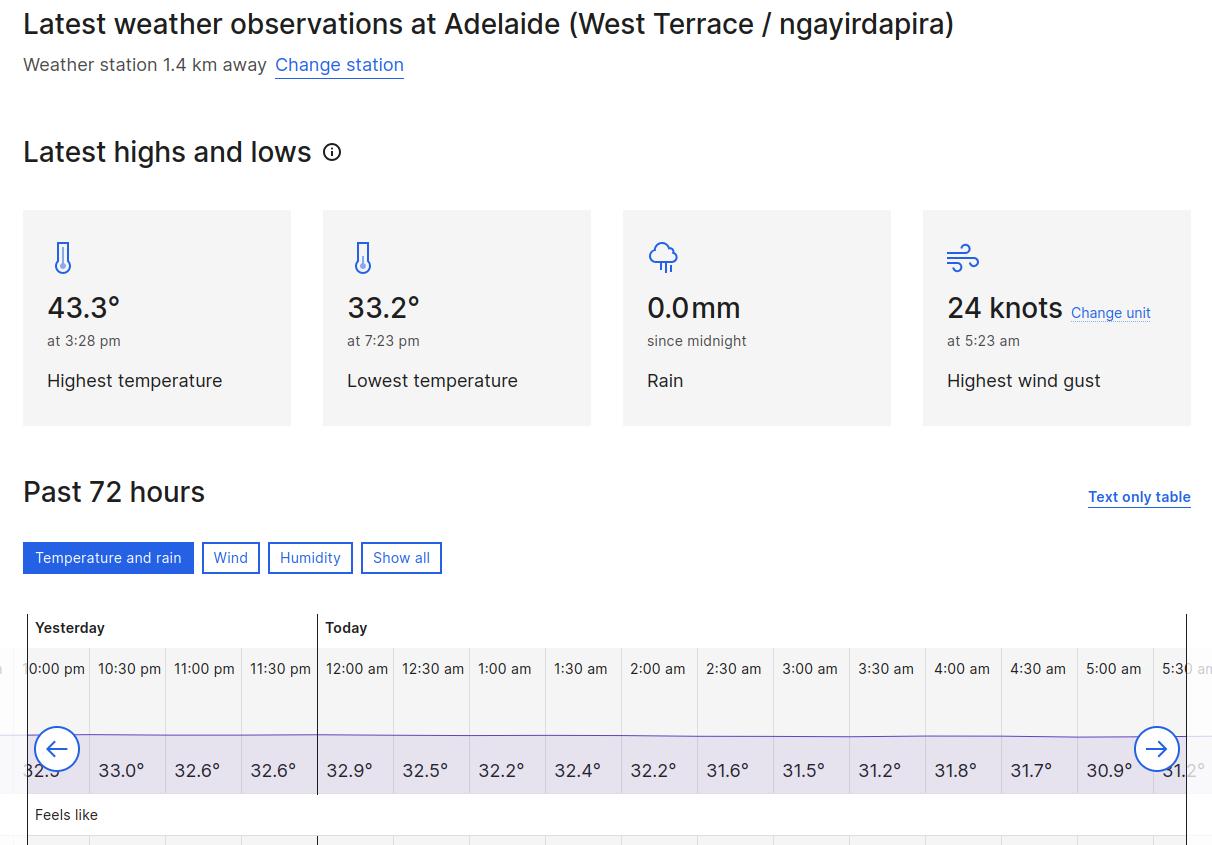Click the 11:00 pm time column header
Screen dimensions: 1212x845
[x=204, y=669]
